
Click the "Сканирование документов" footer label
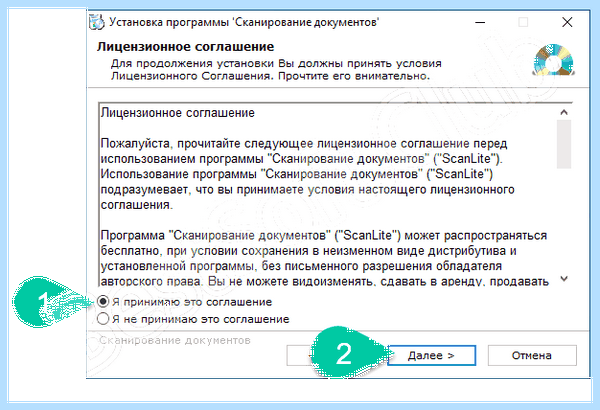175,340
